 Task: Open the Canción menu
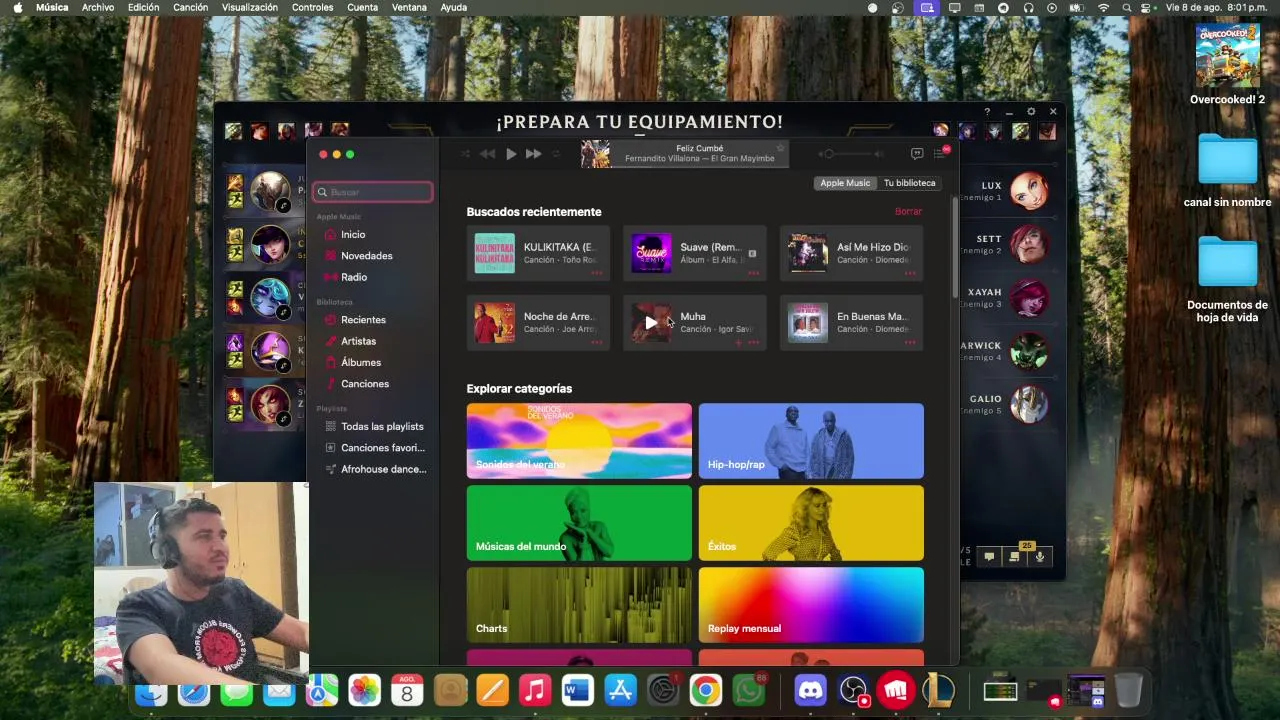(x=190, y=7)
